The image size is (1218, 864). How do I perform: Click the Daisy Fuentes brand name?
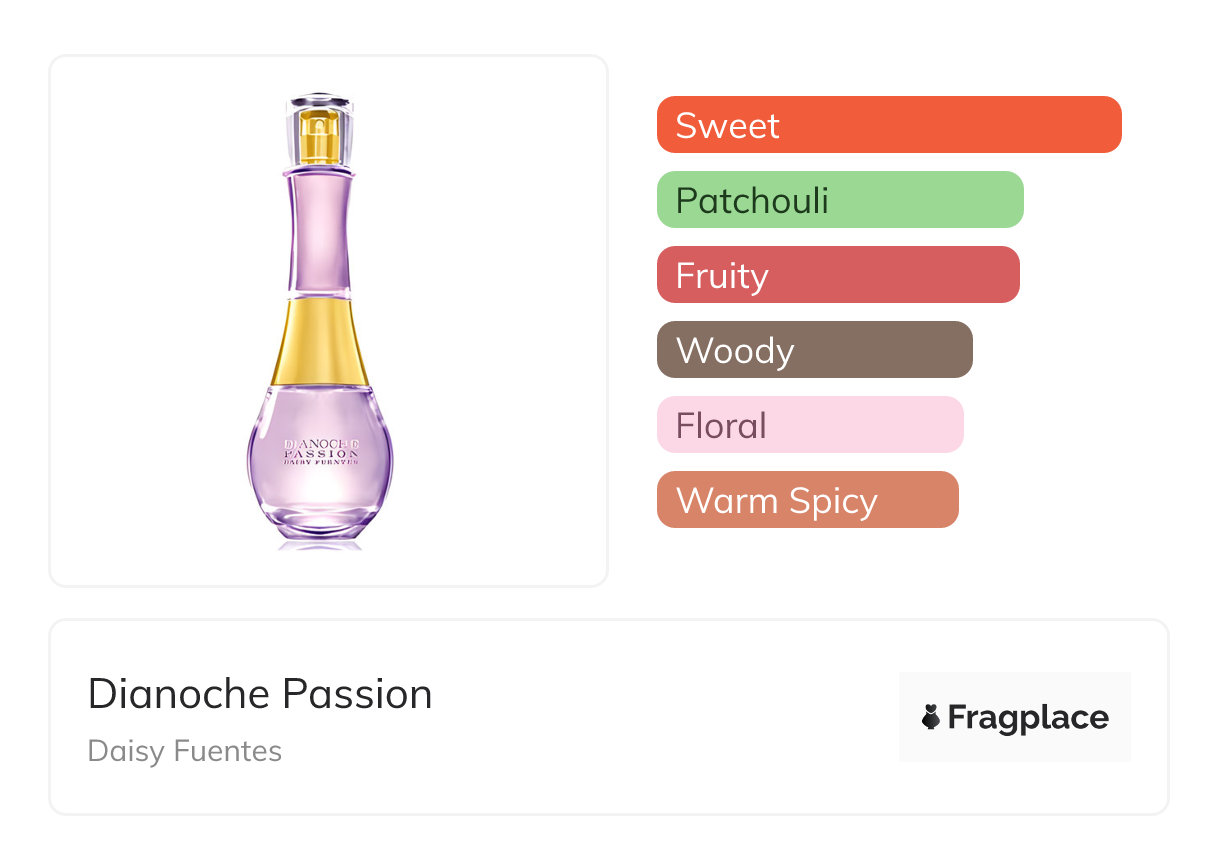click(x=185, y=751)
